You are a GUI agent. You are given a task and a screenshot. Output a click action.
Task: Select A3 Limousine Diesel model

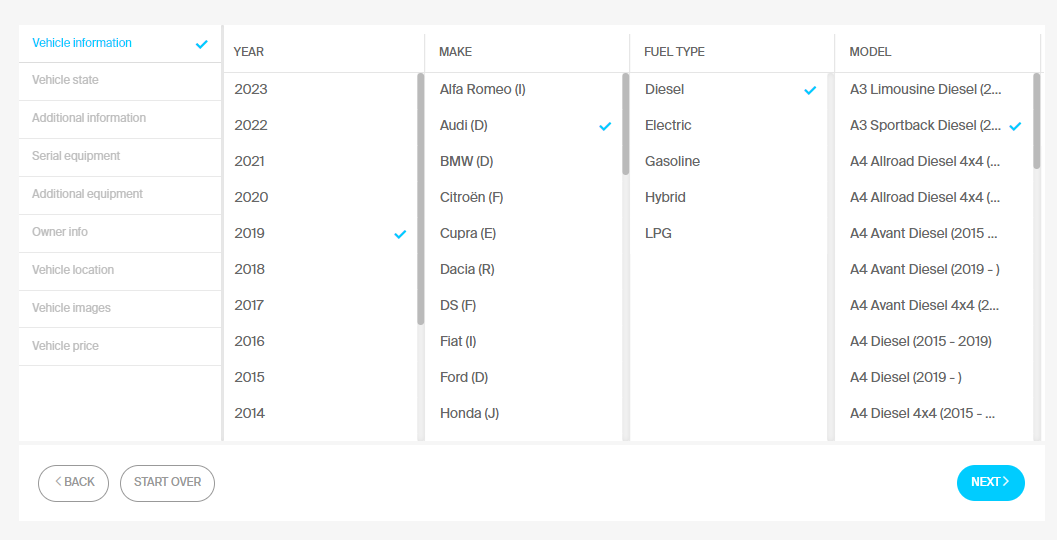click(934, 90)
